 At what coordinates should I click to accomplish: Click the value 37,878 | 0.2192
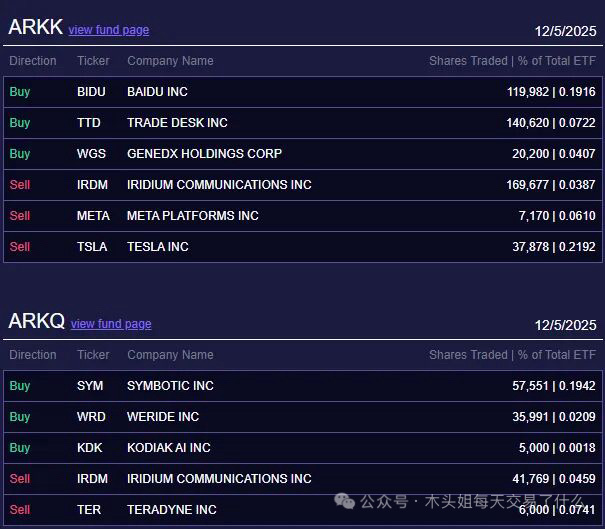tap(554, 247)
